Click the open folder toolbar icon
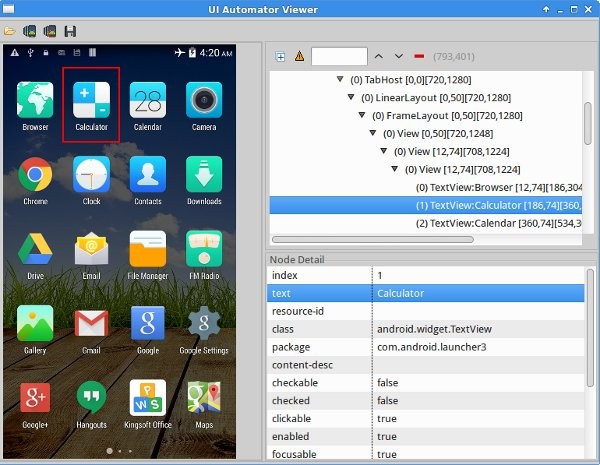 [10, 31]
